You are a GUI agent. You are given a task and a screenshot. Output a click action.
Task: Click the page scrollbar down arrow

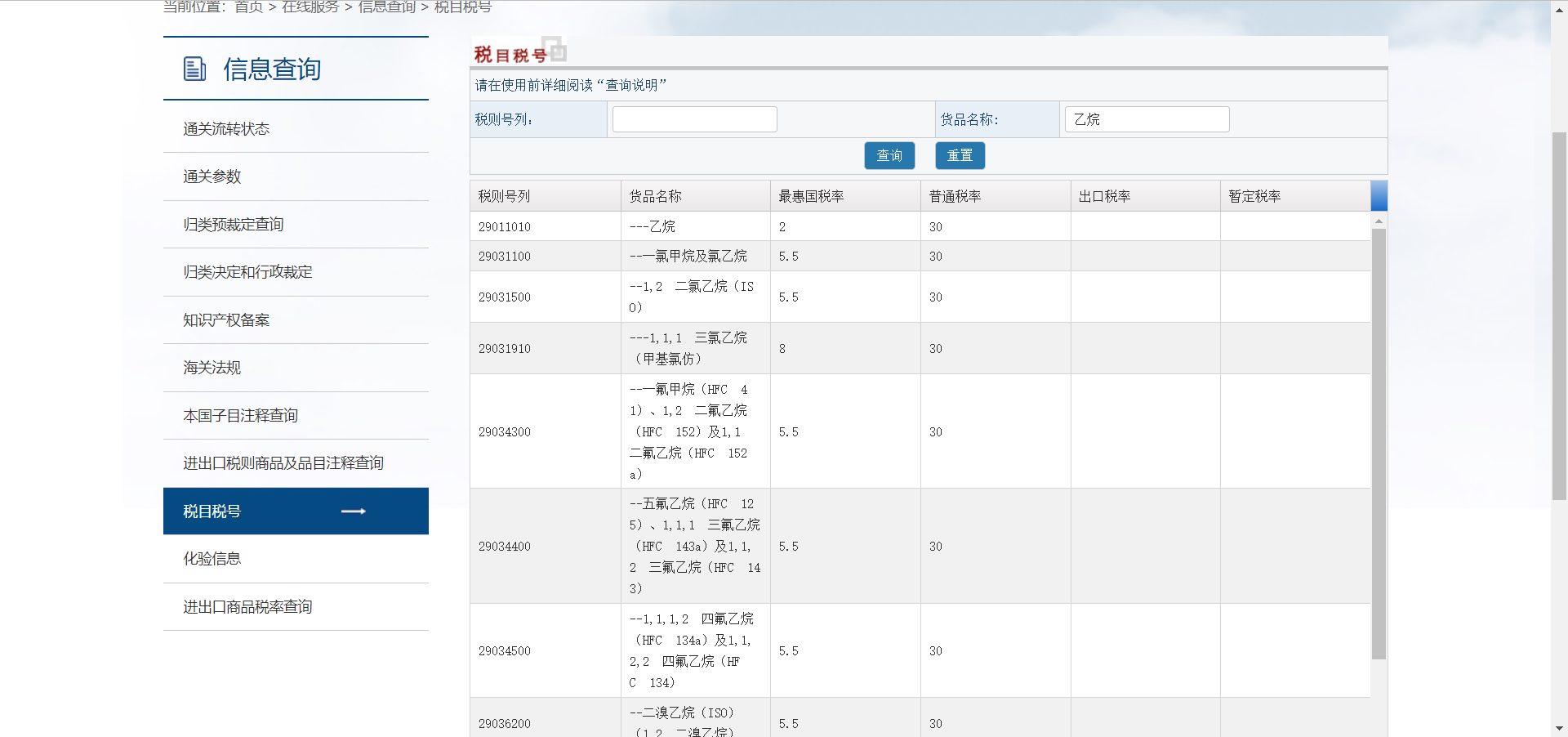click(1559, 728)
